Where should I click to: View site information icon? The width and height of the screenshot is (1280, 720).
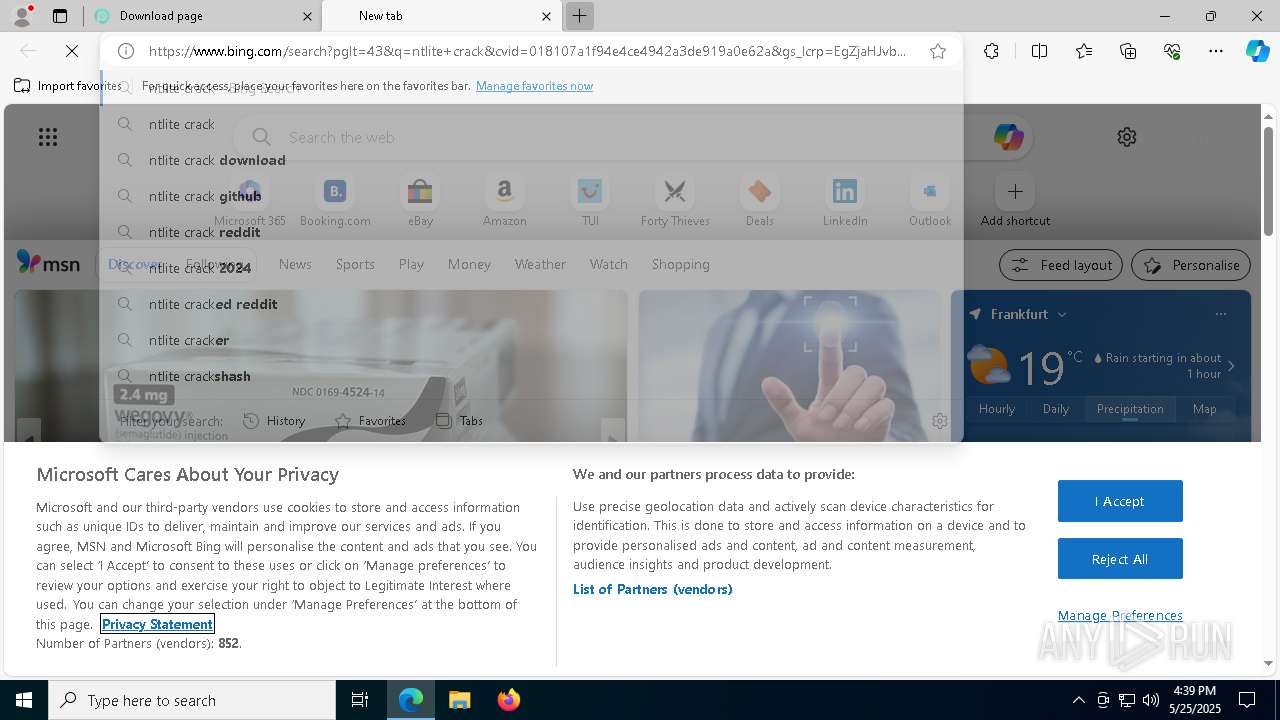tap(126, 51)
